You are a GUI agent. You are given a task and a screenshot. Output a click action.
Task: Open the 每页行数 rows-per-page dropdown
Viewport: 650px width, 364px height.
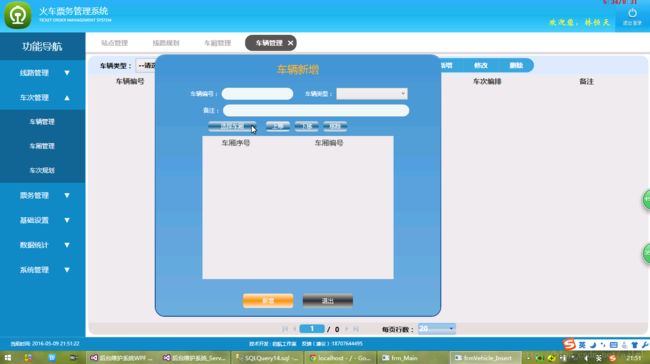(437, 329)
